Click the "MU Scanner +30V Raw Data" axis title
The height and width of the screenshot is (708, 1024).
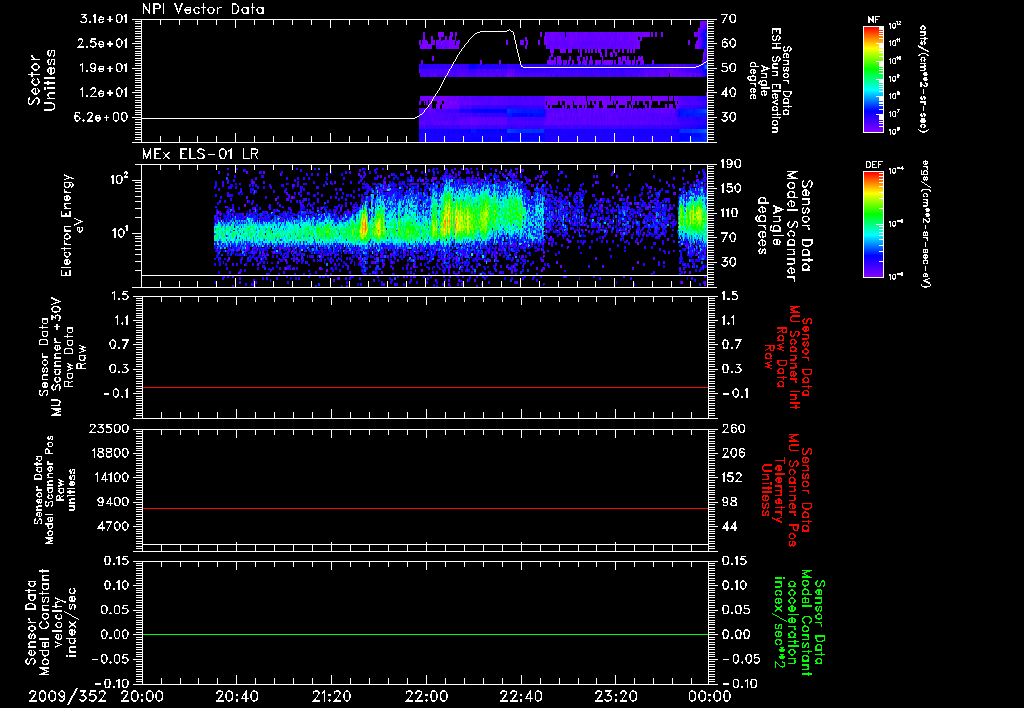63,357
